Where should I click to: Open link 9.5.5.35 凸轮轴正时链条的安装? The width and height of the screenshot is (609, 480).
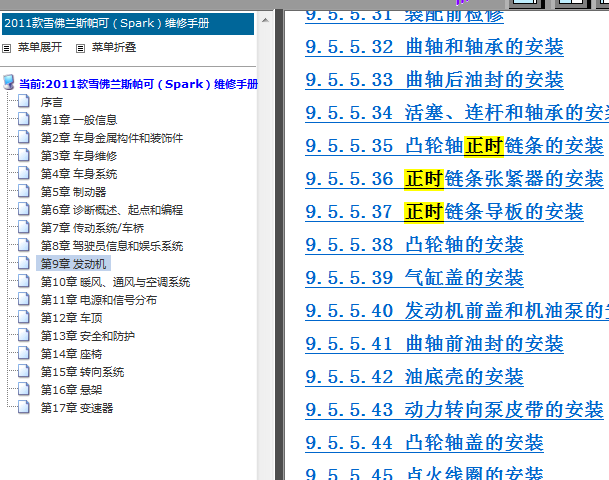(x=454, y=146)
